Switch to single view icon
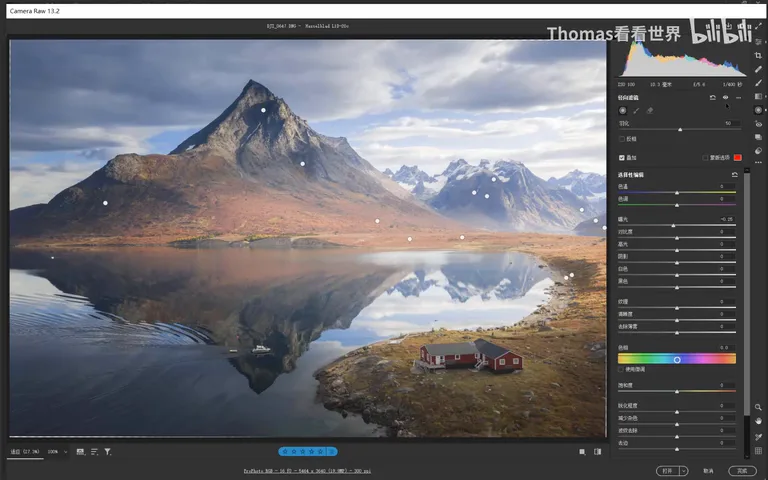The width and height of the screenshot is (768, 480). pyautogui.click(x=582, y=452)
